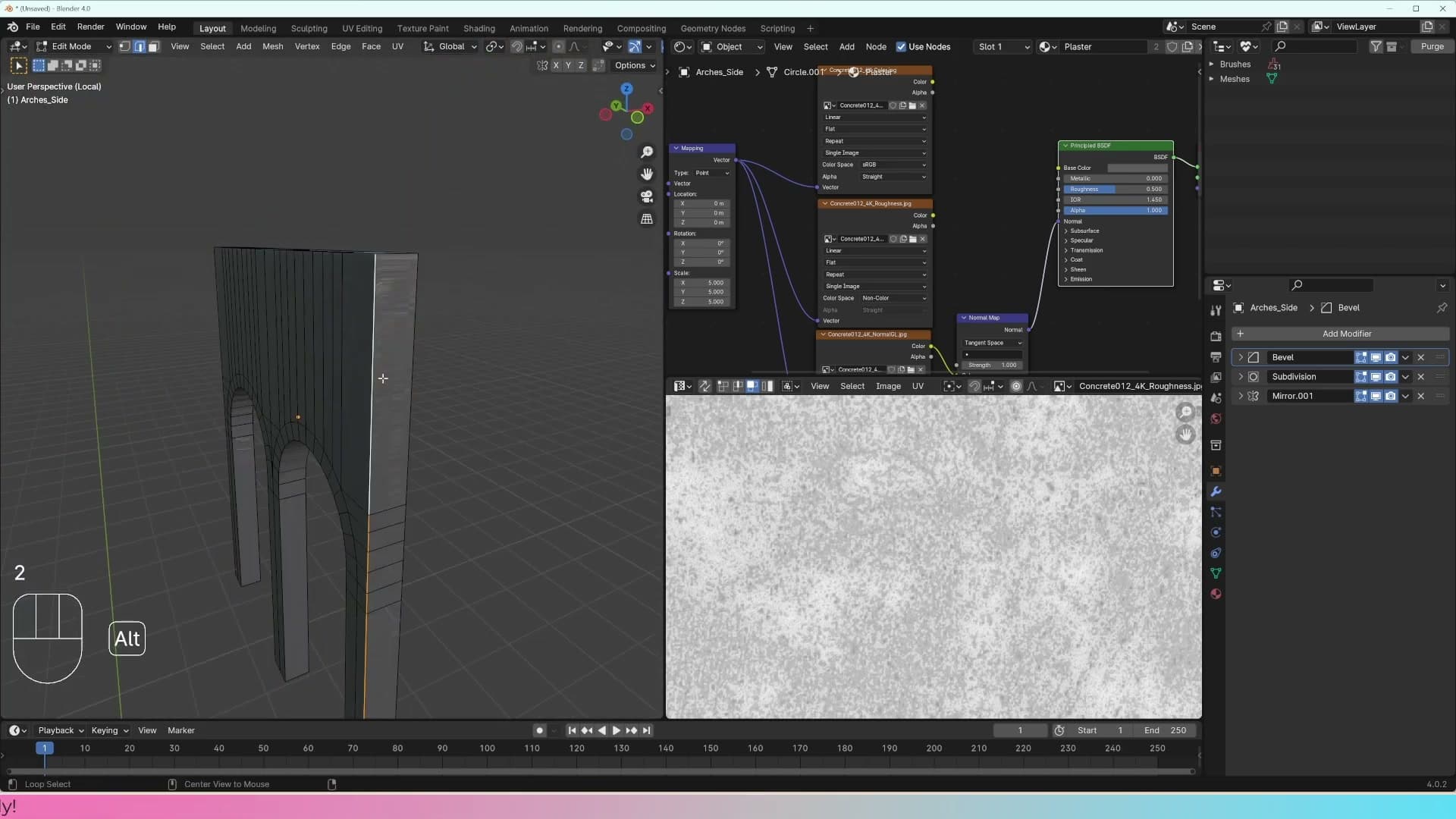Open the Render menu
The width and height of the screenshot is (1456, 819).
(91, 27)
